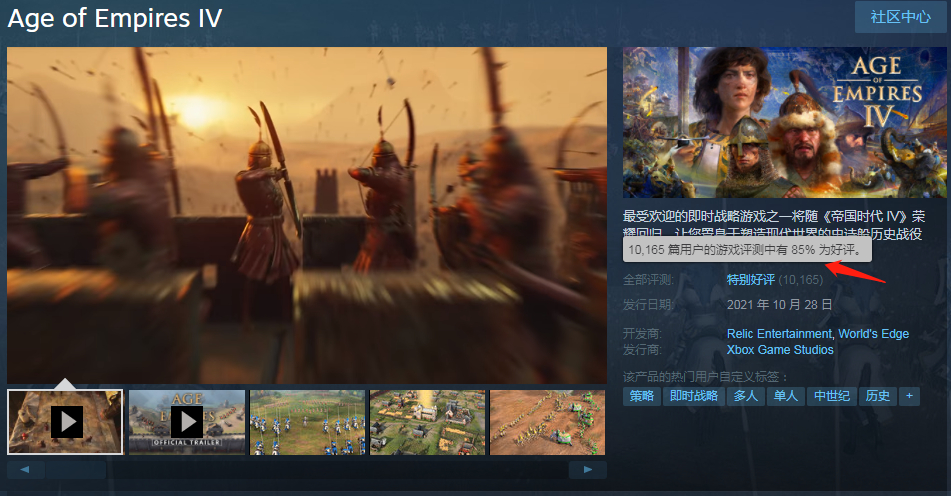Screen dimensions: 951x496
Task: Open the 特别好评 review summary link
Action: (751, 280)
